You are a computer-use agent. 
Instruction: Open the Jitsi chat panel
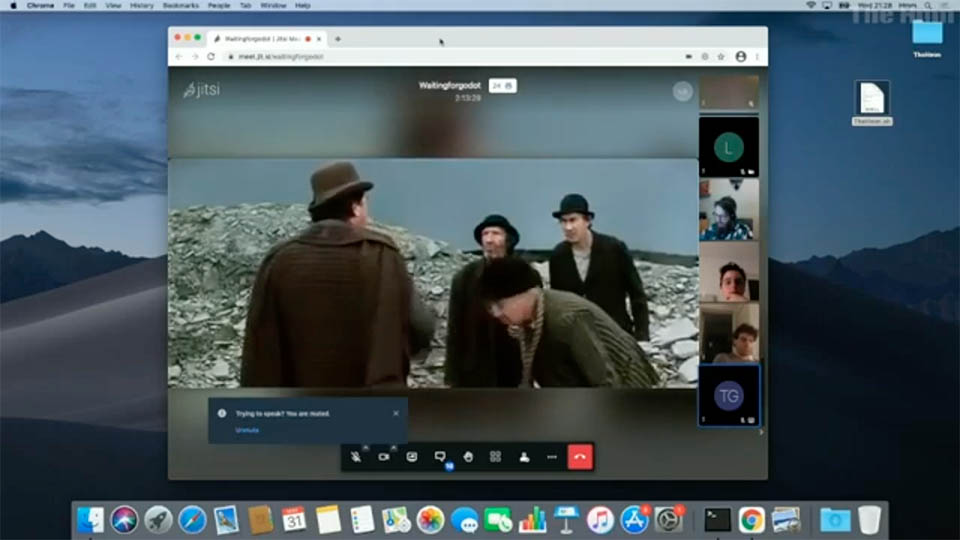[440, 457]
